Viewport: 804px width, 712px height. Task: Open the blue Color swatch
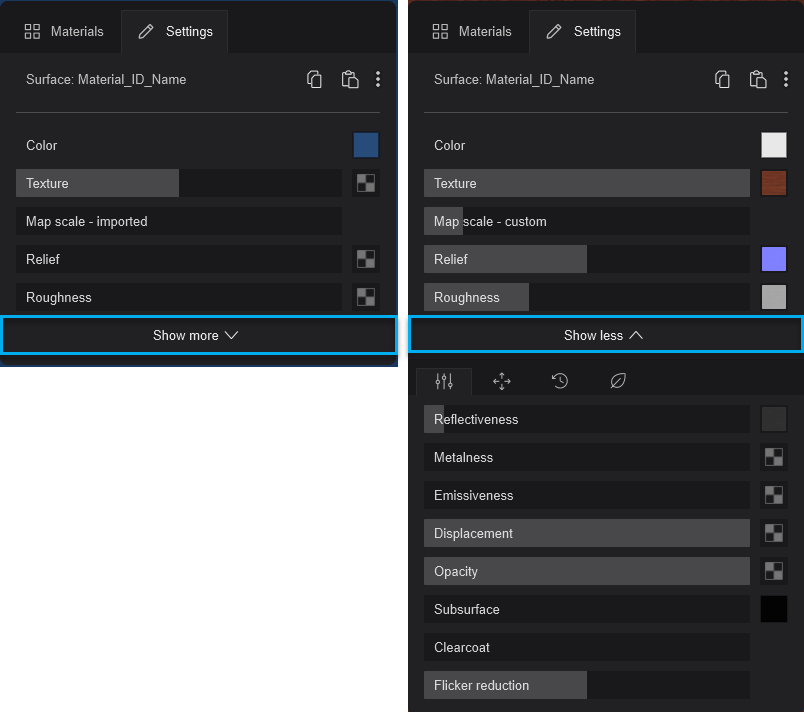click(366, 145)
